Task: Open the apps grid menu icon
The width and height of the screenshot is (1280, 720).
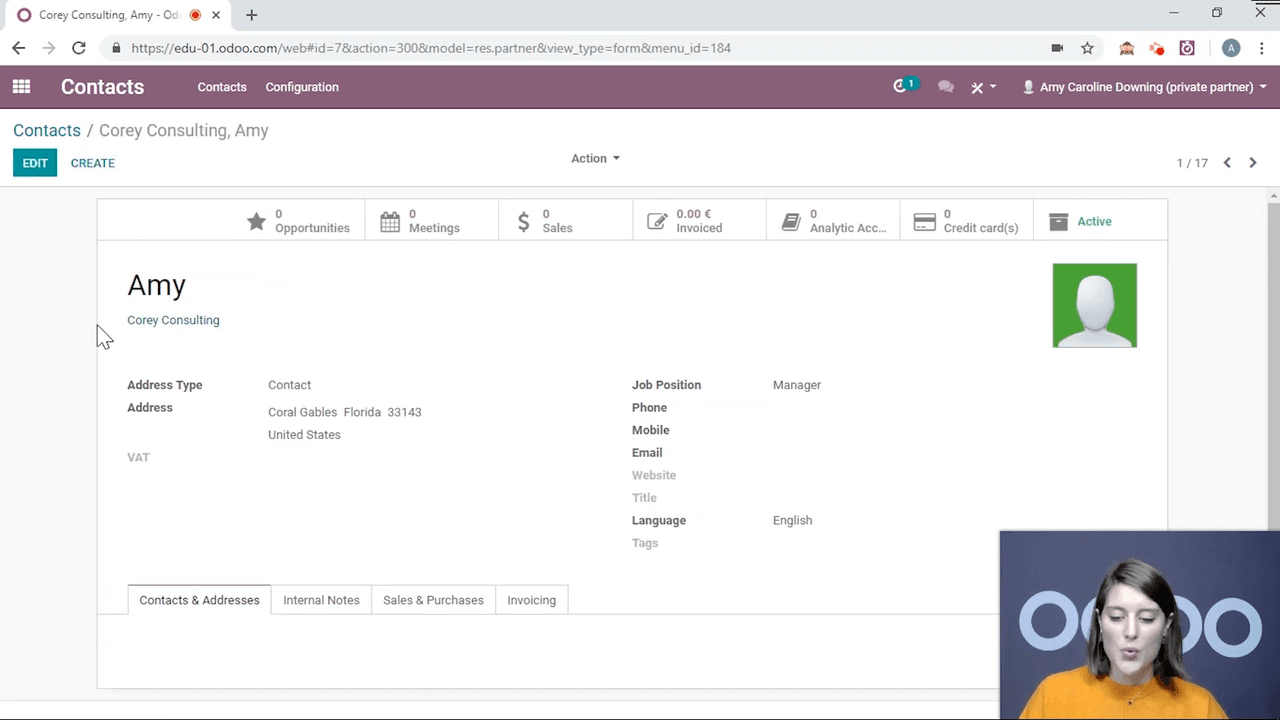Action: 21,87
